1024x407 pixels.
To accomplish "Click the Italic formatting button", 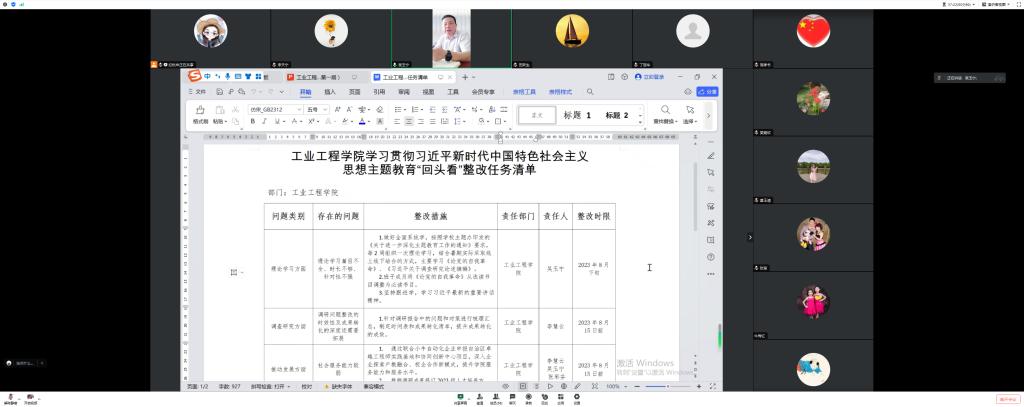I will (x=263, y=121).
